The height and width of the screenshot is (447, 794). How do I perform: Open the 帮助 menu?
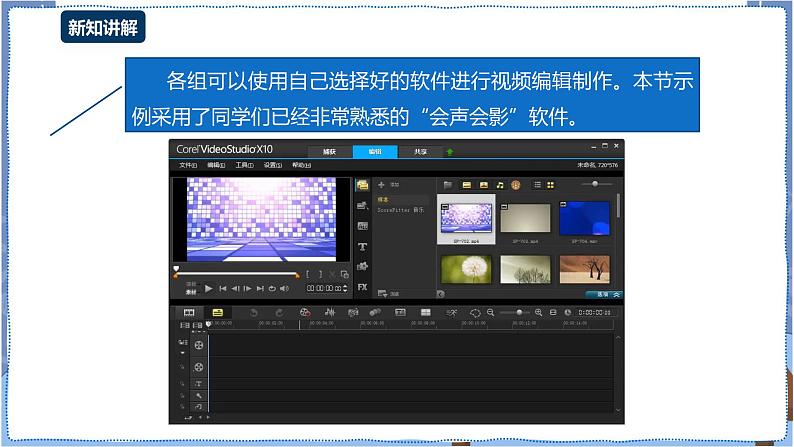(x=301, y=165)
